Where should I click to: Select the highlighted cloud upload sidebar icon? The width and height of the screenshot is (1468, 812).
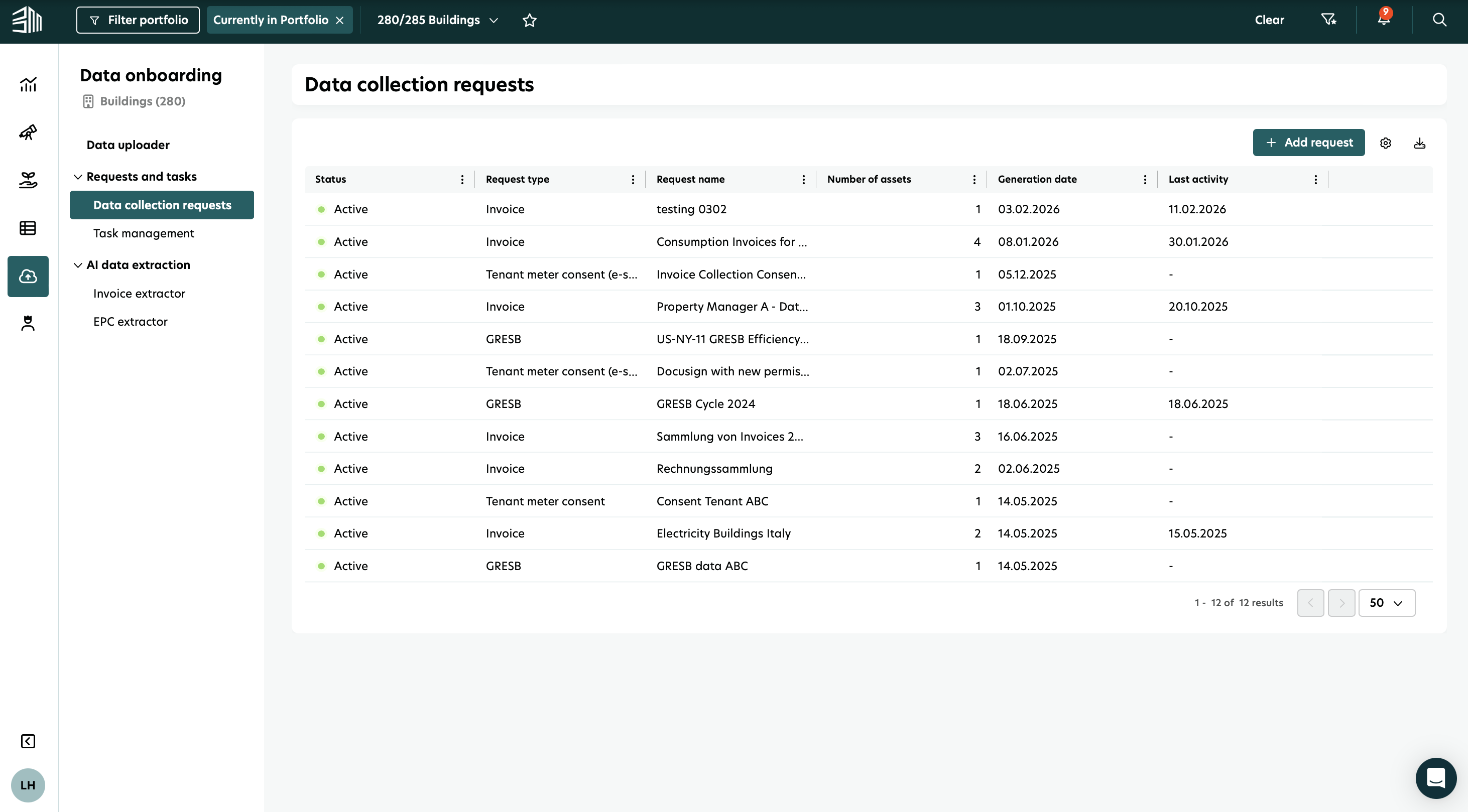point(28,277)
